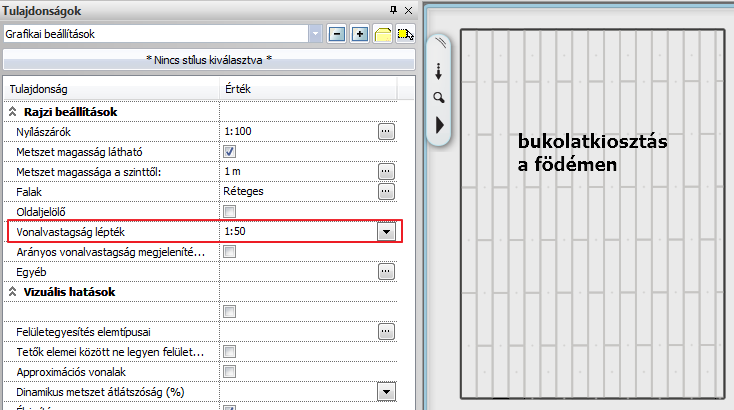Click the 'Nincs stílus kiválasztva' style button

pyautogui.click(x=208, y=60)
